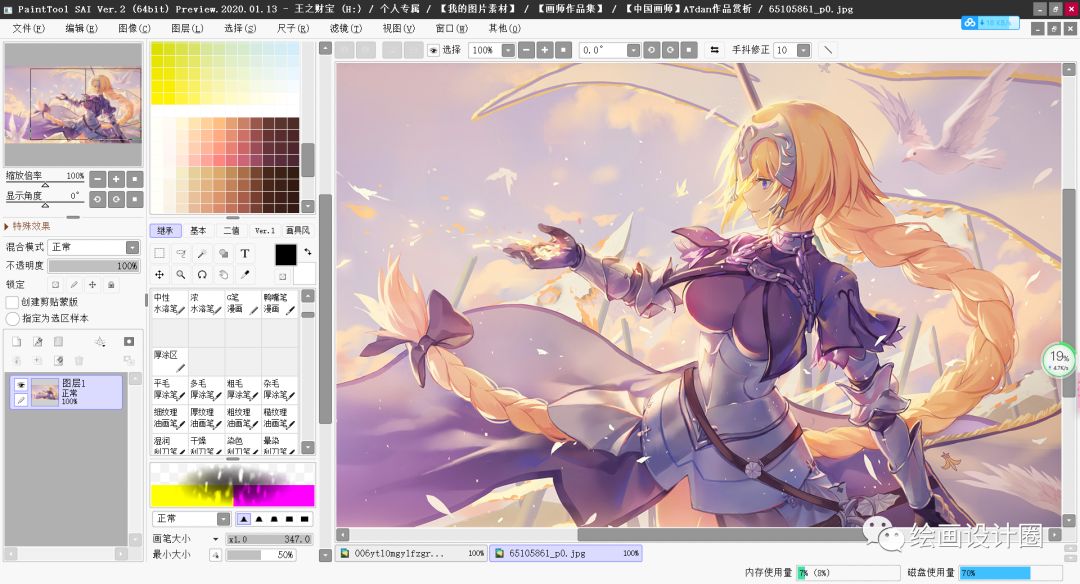
Task: Open the brush mode 正常 dropdown
Action: click(x=223, y=519)
